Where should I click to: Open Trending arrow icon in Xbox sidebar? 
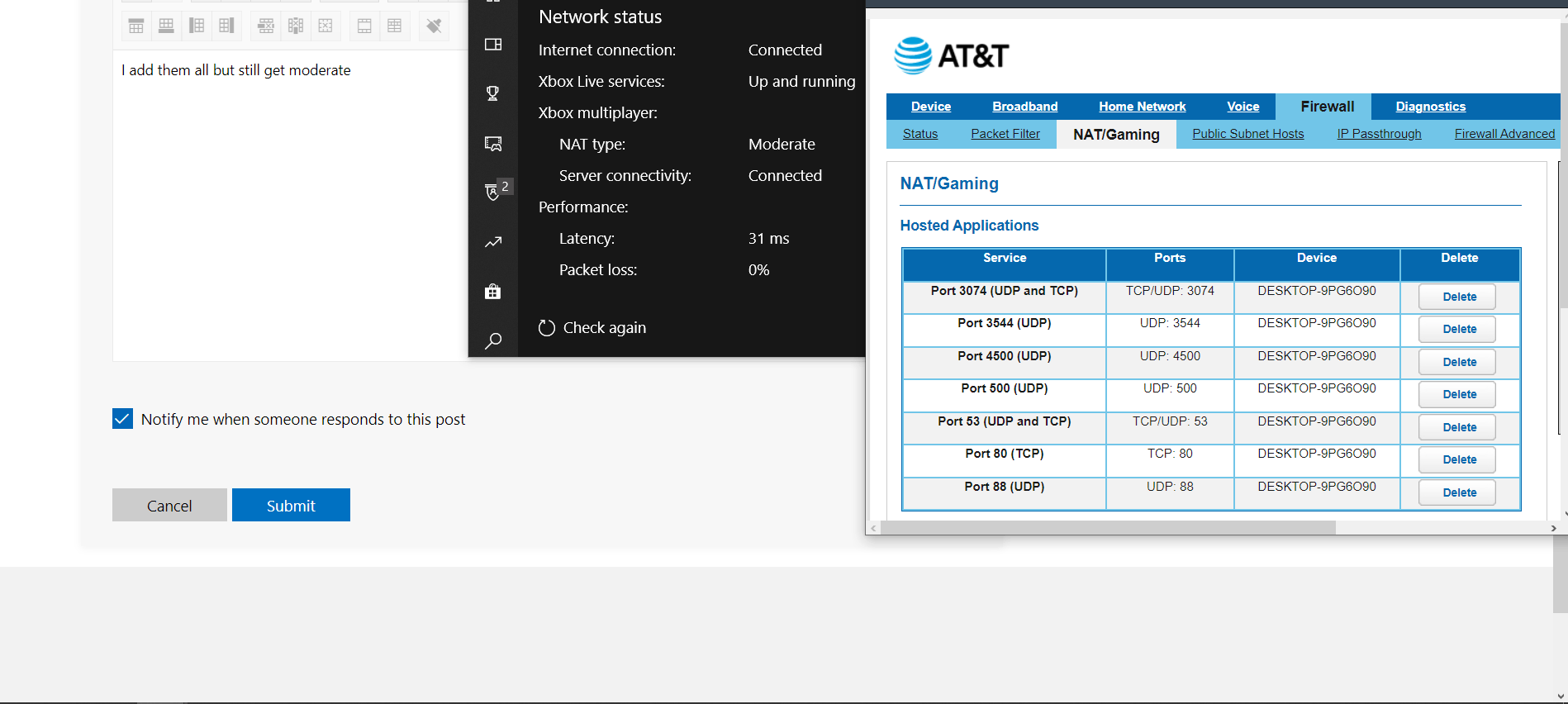(493, 242)
